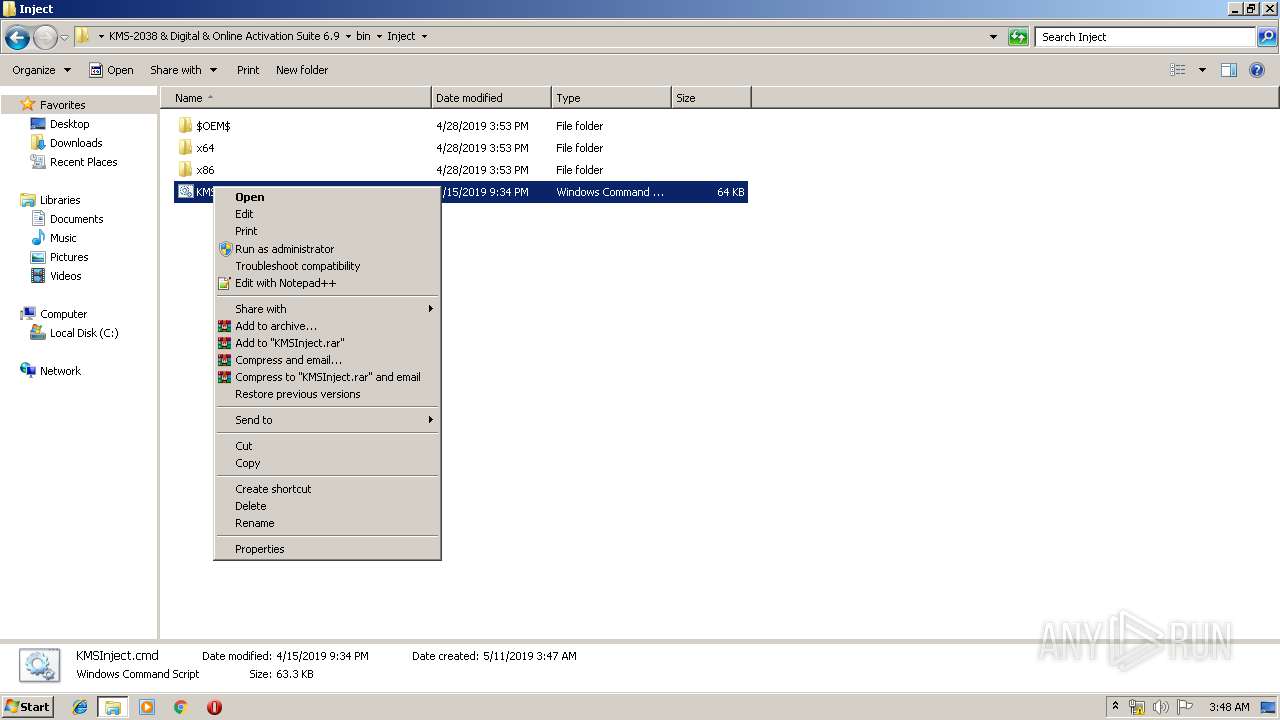Select Local Disk (C:)
1280x720 pixels.
point(84,333)
